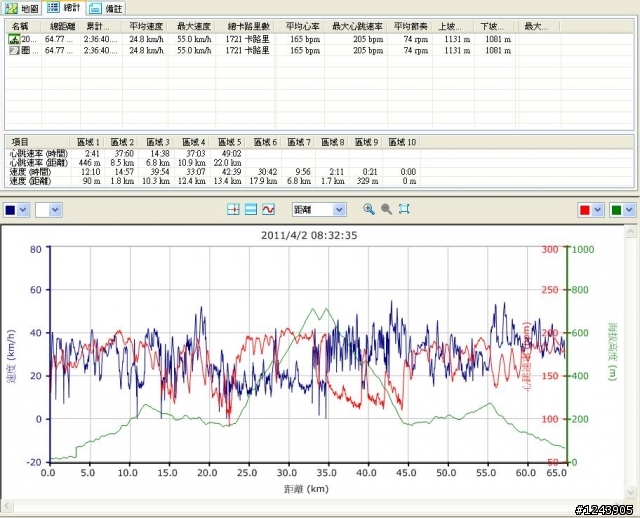This screenshot has width=640, height=518.
Task: Select the cycling activity row icon
Action: [x=14, y=39]
